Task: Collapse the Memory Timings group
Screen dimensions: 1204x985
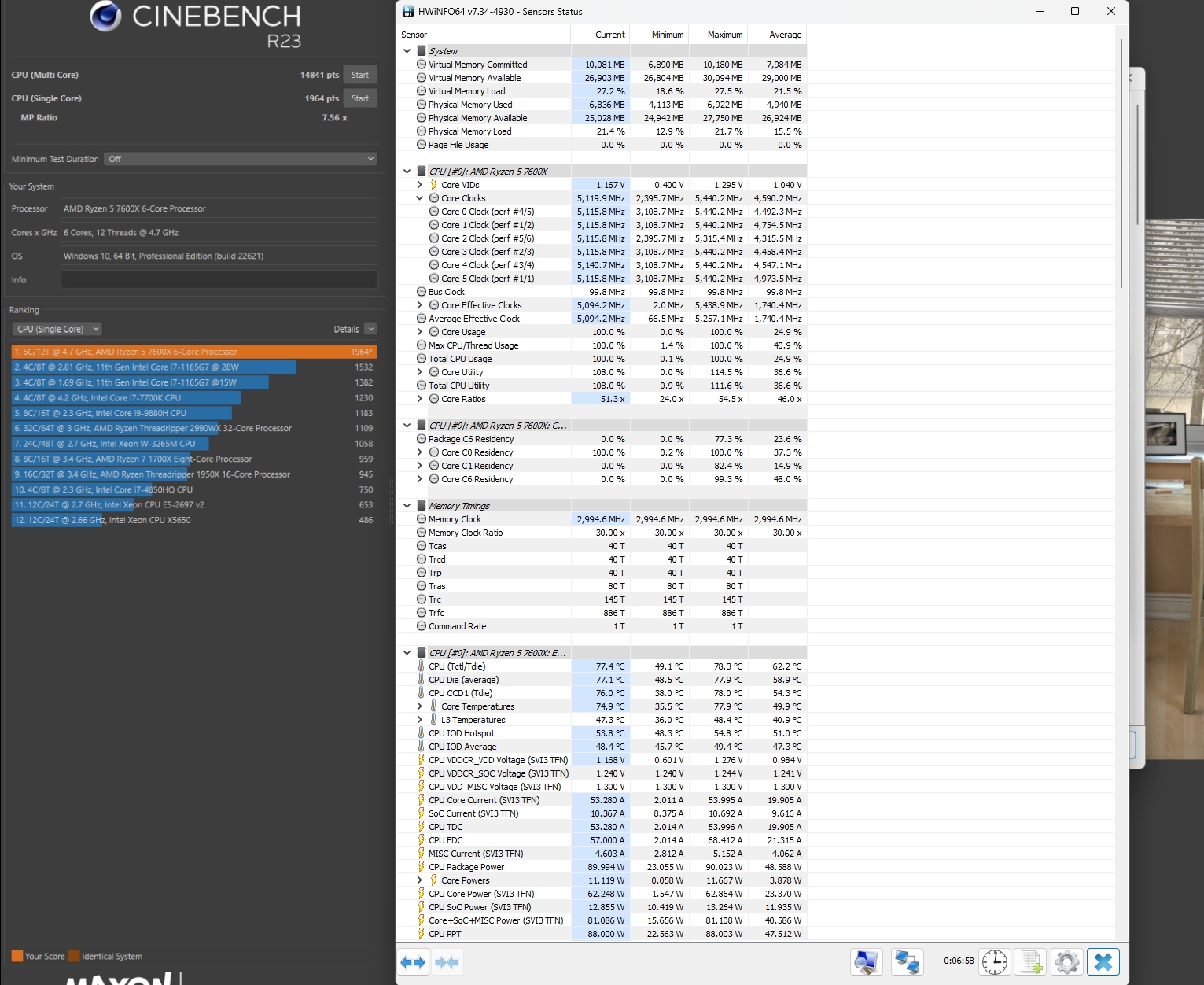Action: [x=407, y=506]
